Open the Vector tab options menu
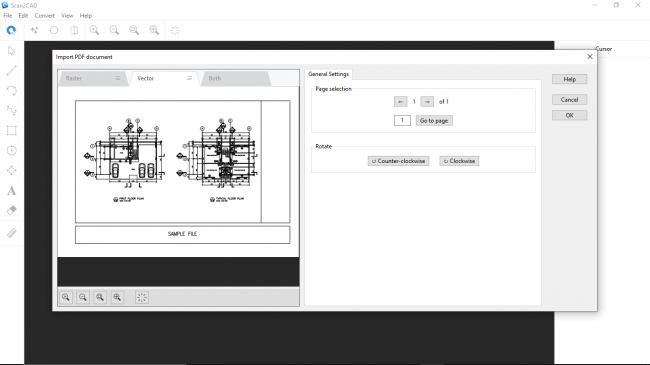This screenshot has height=365, width=650. (189, 78)
